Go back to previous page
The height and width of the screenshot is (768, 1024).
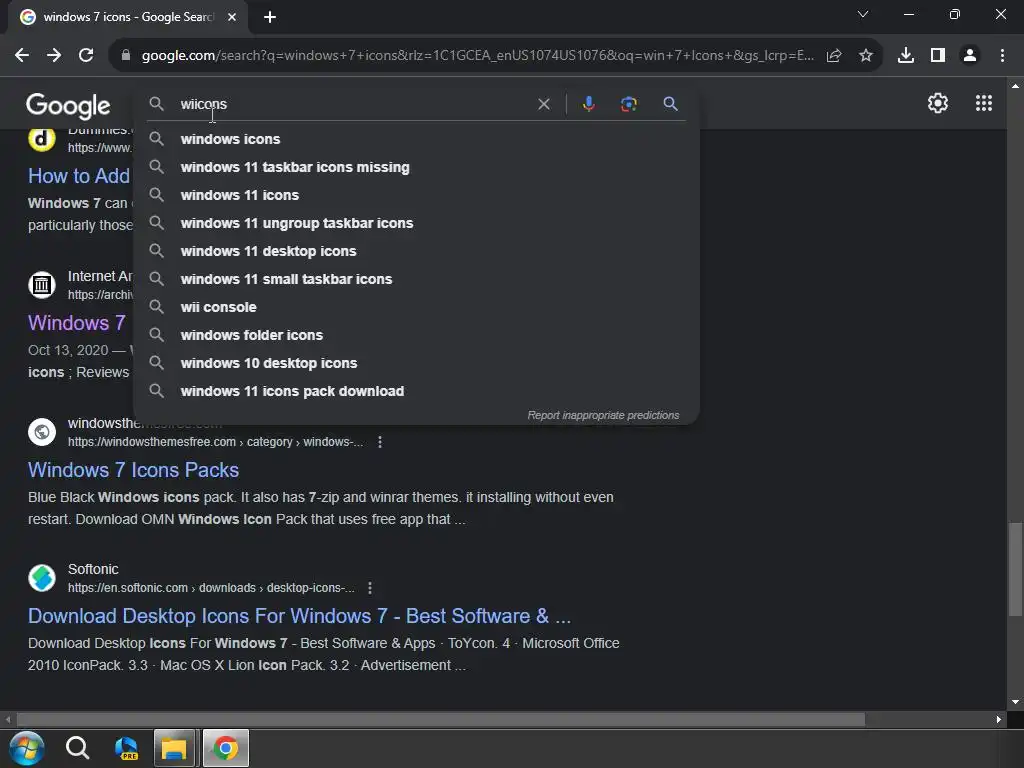pyautogui.click(x=22, y=56)
